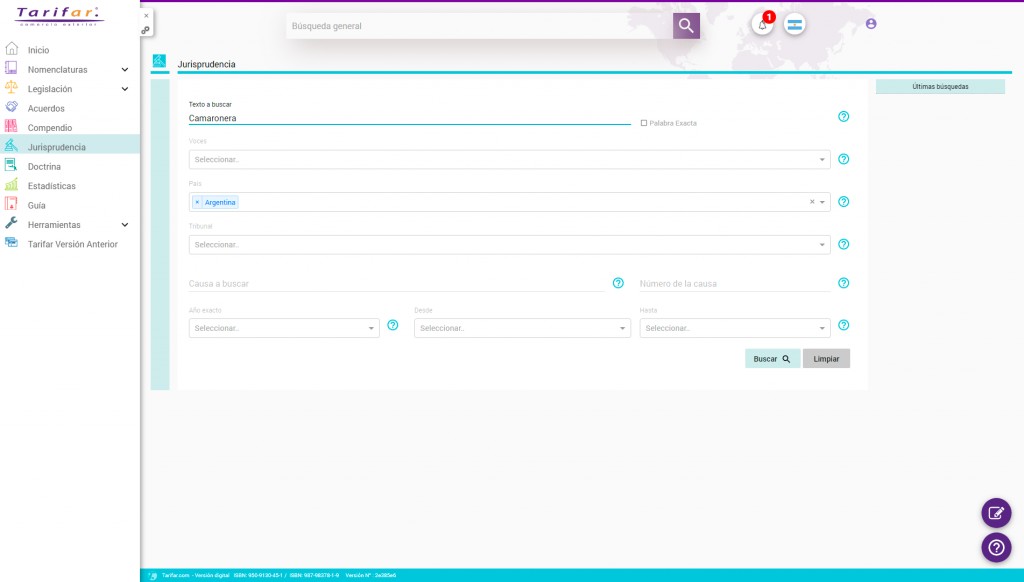Click the Nomenclaturas book icon
This screenshot has width=1024, height=582.
click(11, 68)
